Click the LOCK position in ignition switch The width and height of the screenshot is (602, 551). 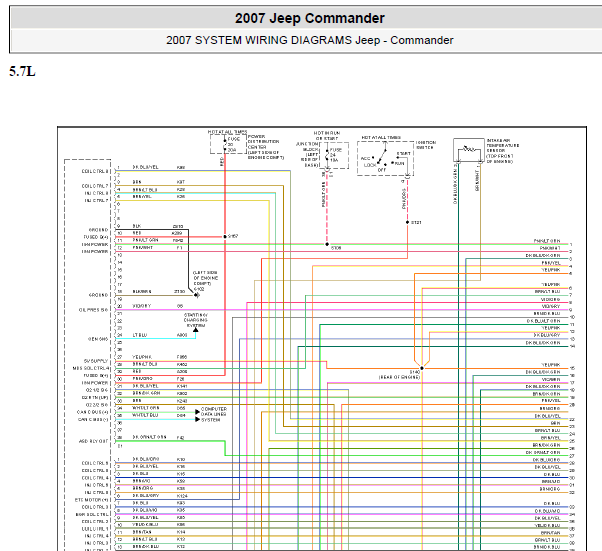tap(370, 165)
